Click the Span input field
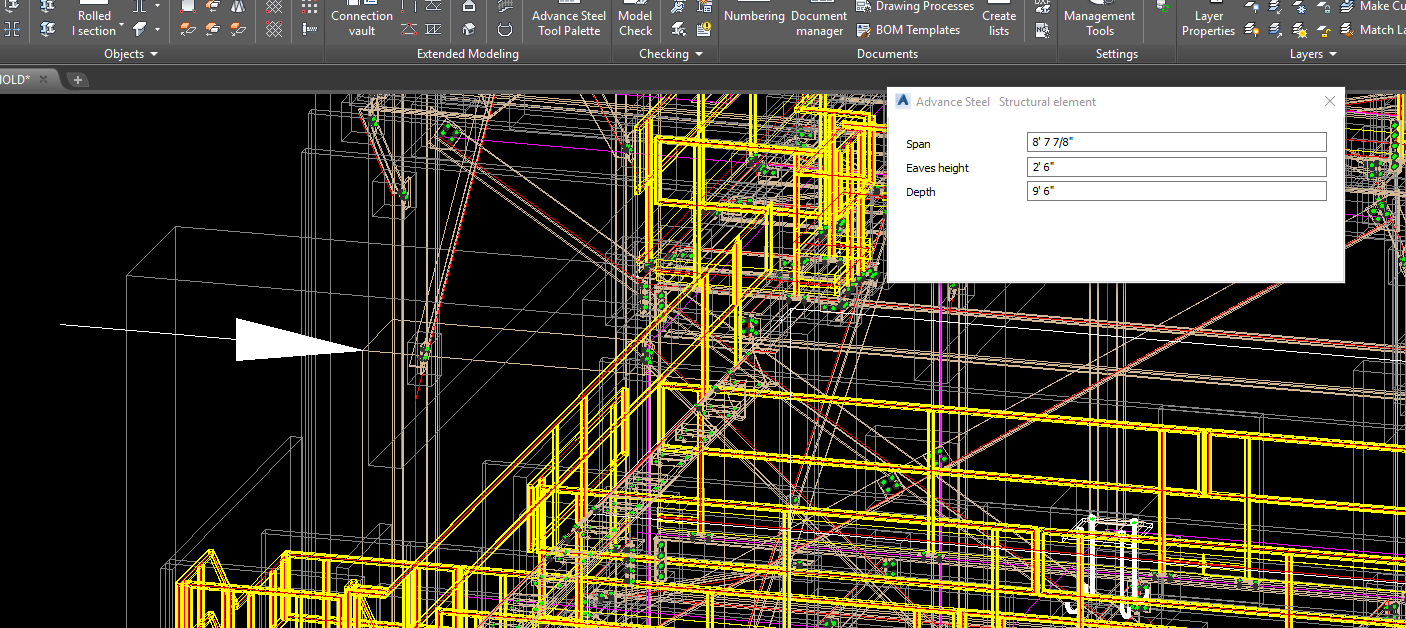The height and width of the screenshot is (628, 1406). coord(1176,143)
